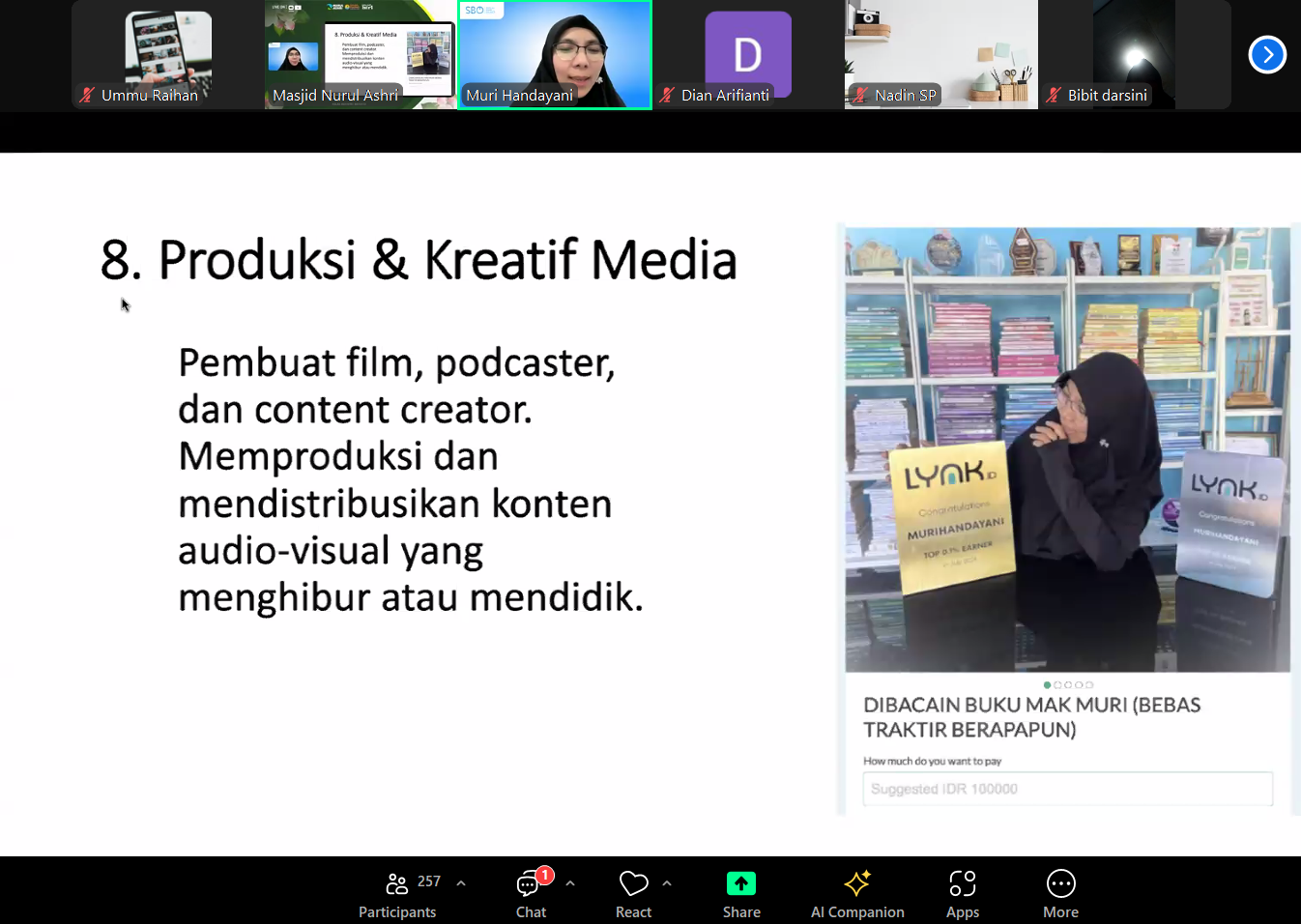Select Nadin SP's video tile
This screenshot has height=924, width=1301.
[940, 54]
